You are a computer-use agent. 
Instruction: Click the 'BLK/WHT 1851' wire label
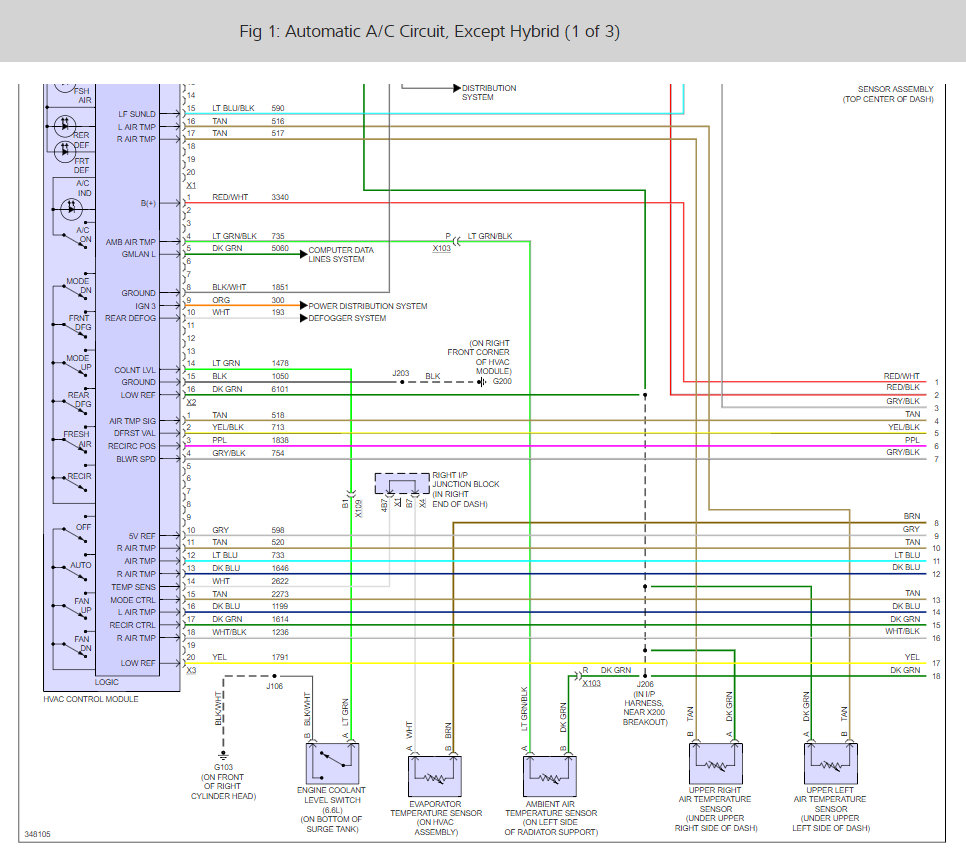tap(250, 287)
